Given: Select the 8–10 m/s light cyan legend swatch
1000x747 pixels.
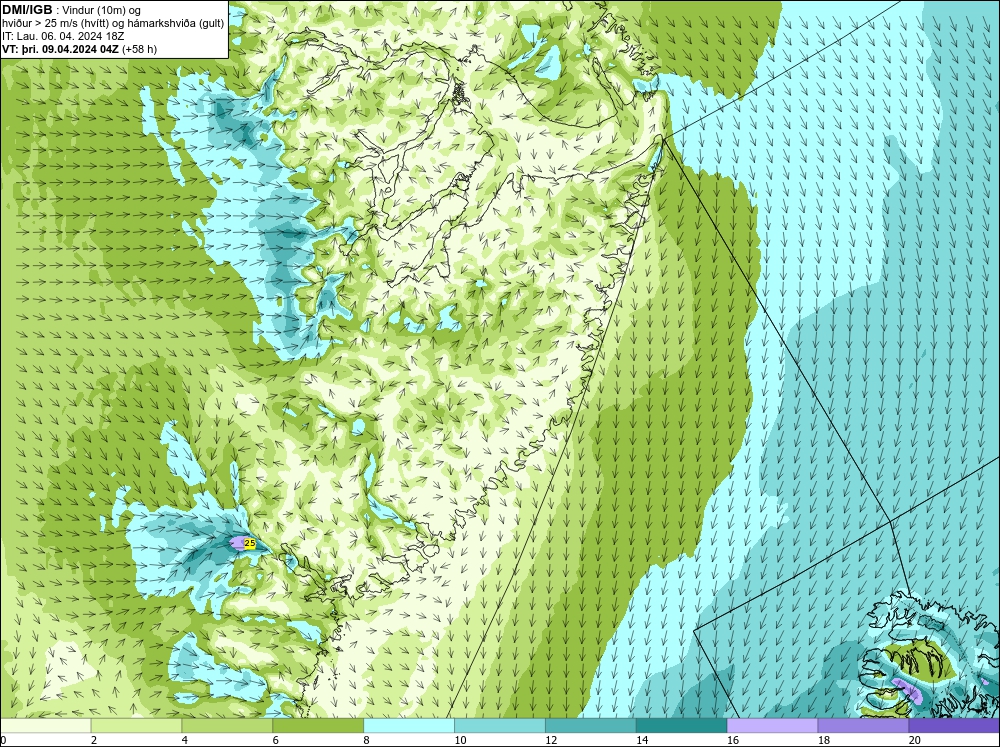Looking at the screenshot, I should [409, 726].
